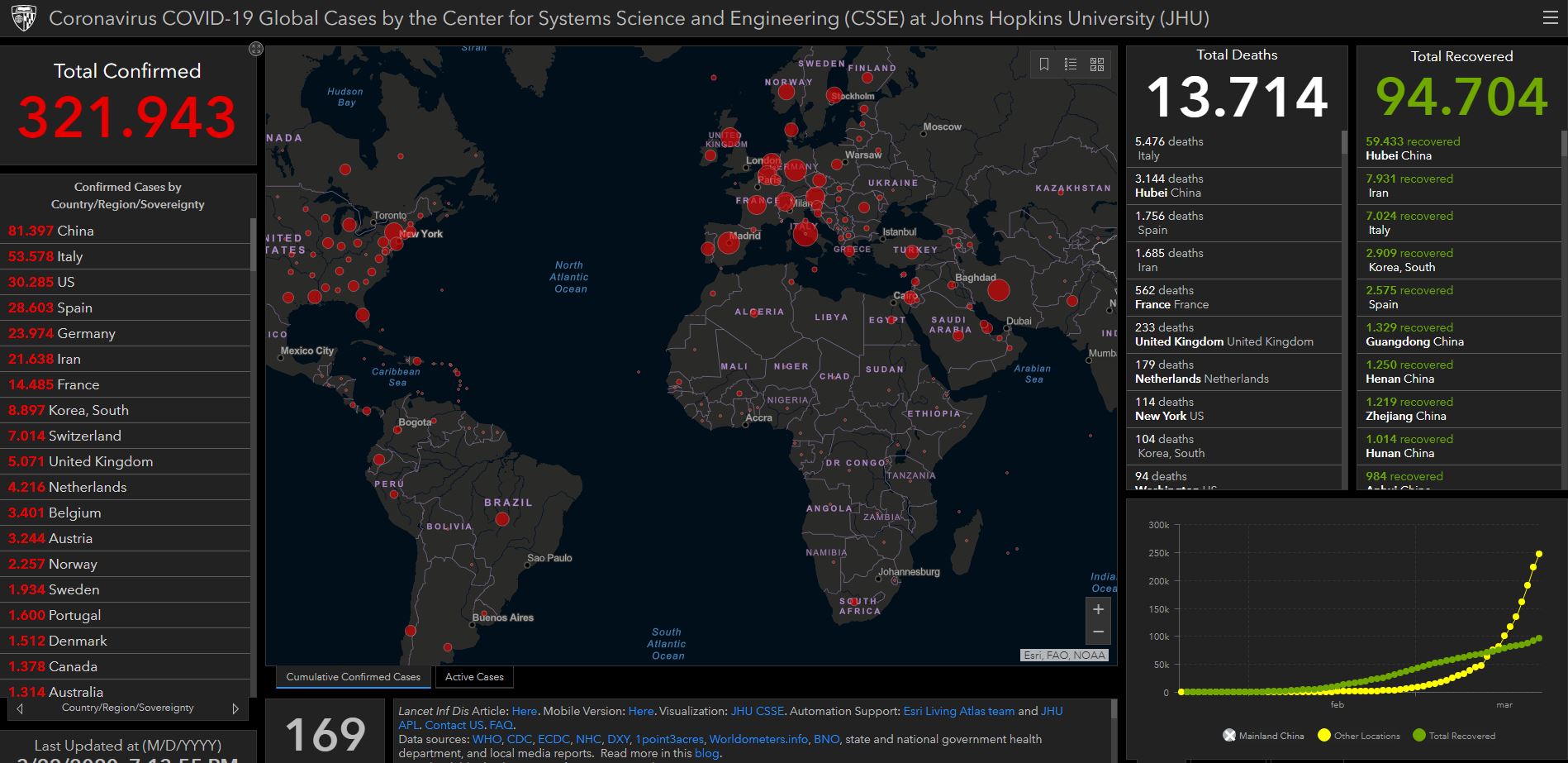This screenshot has width=1568, height=763.
Task: Select Spain in the confirmed cases list
Action: pyautogui.click(x=125, y=308)
